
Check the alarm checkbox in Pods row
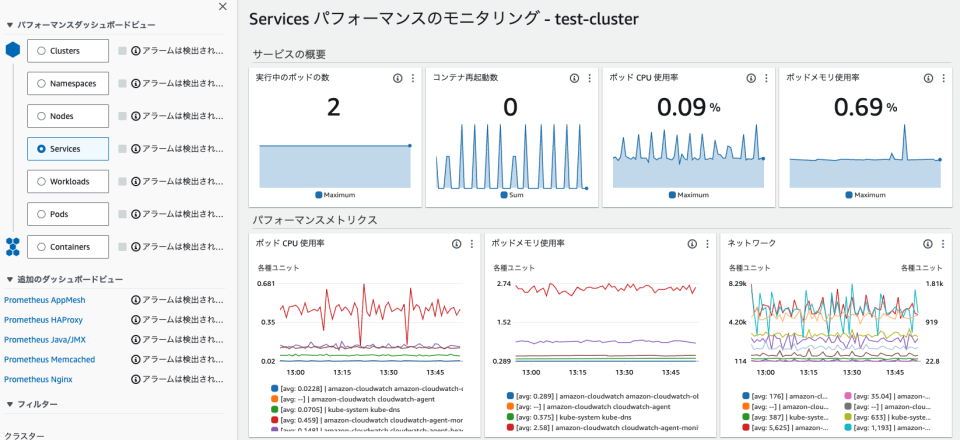click(x=123, y=214)
